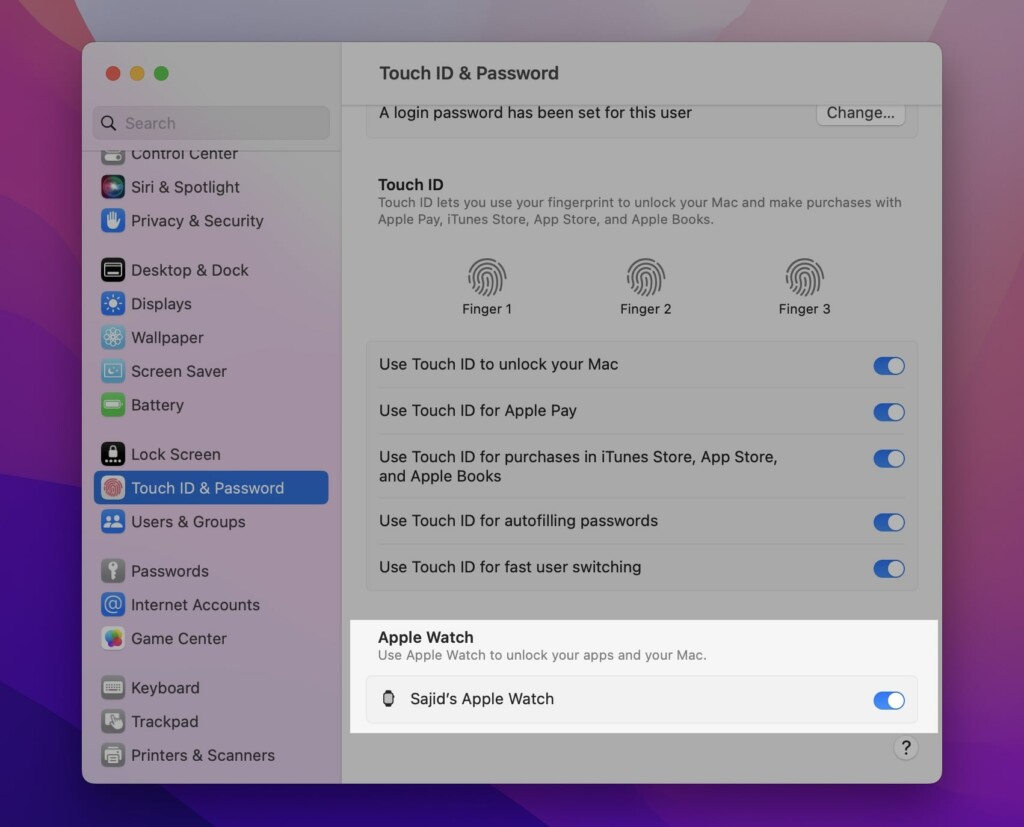The height and width of the screenshot is (827, 1024).
Task: Click the Wallpaper sidebar icon
Action: (x=113, y=338)
